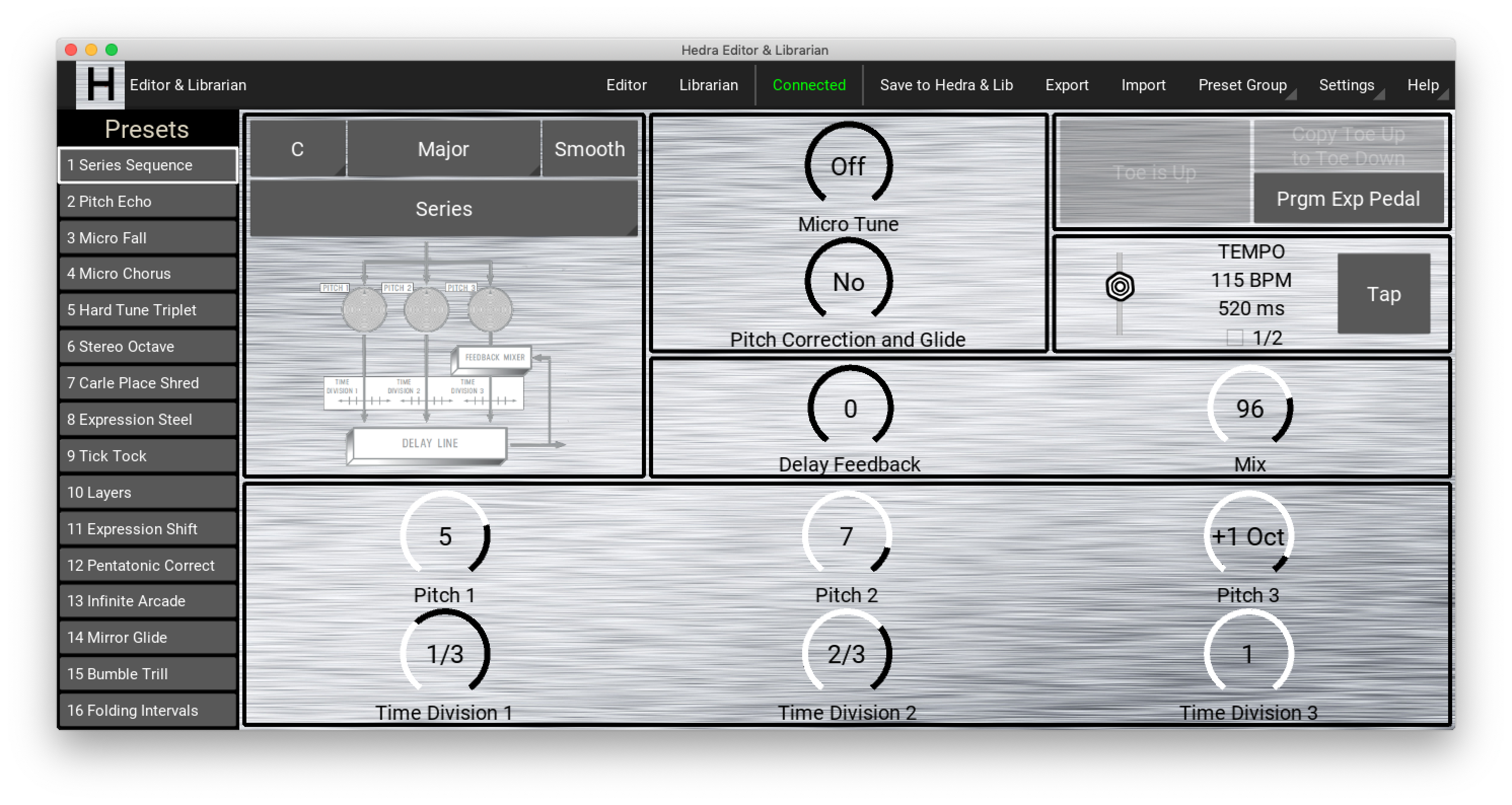
Task: Select preset 8 Expression Steel
Action: point(148,420)
